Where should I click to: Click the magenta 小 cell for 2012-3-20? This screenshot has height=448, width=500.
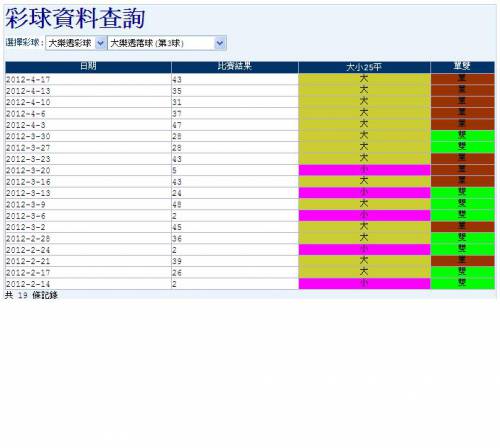[364, 170]
